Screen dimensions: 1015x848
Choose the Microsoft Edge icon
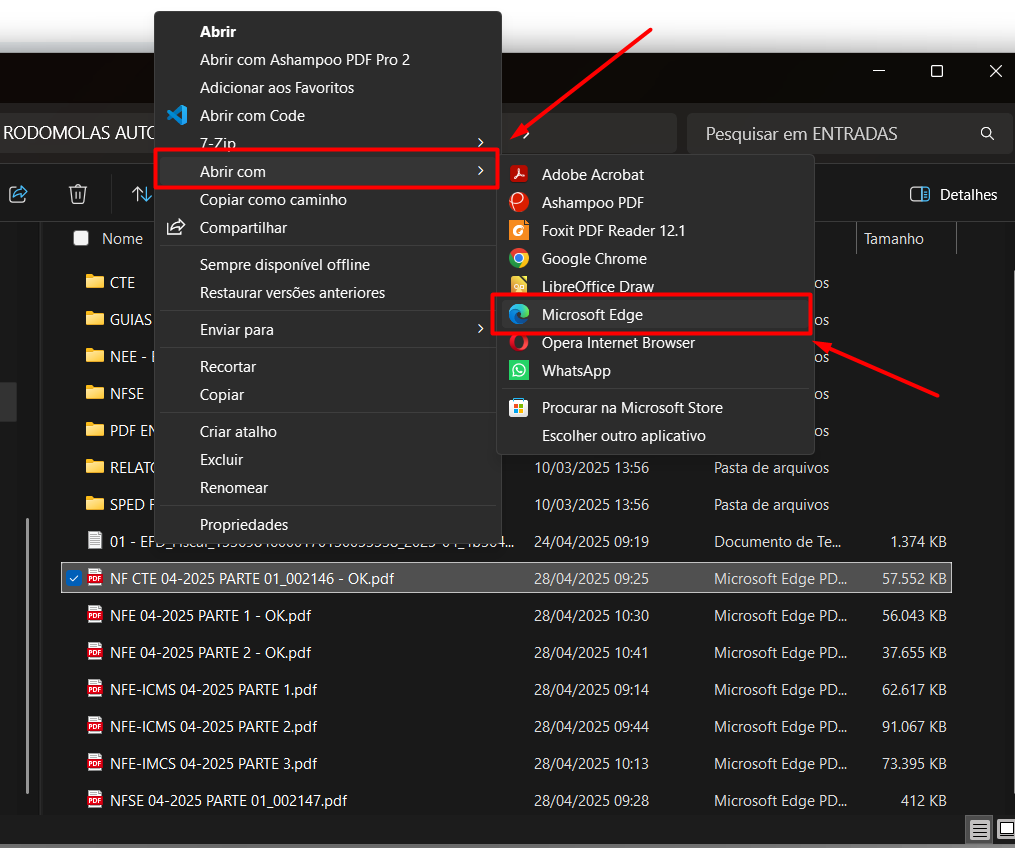pyautogui.click(x=519, y=315)
